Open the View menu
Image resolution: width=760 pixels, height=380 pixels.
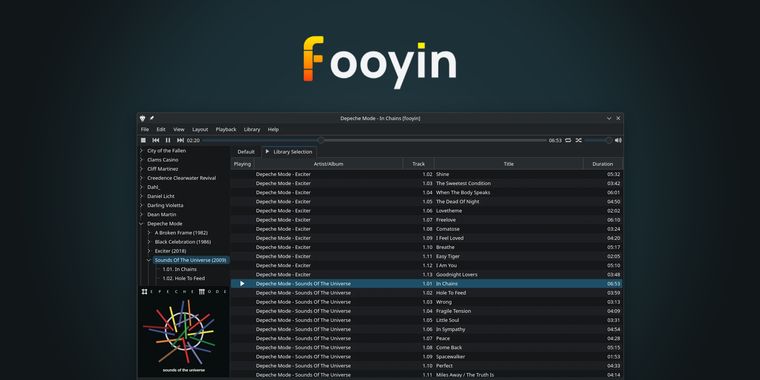point(179,129)
